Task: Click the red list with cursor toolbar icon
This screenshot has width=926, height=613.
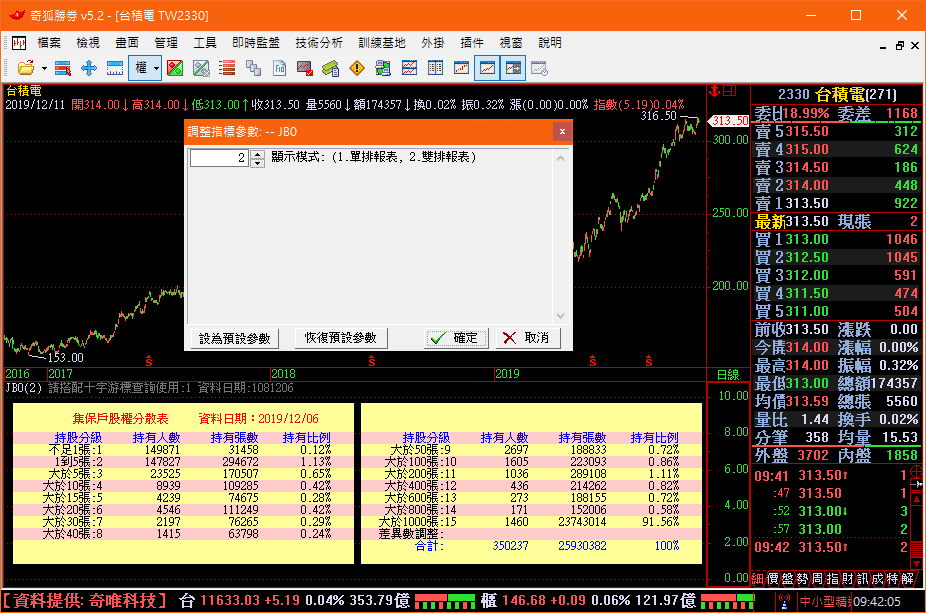Action: [x=63, y=68]
